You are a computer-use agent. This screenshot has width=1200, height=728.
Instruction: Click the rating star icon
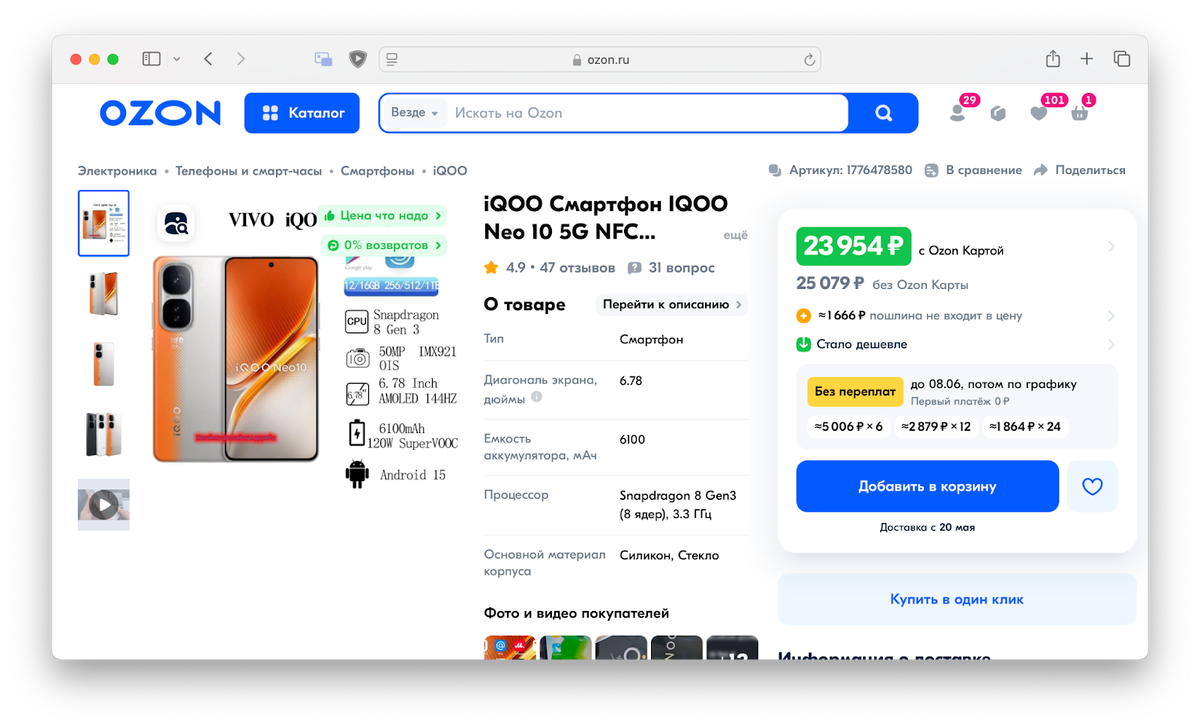[491, 268]
